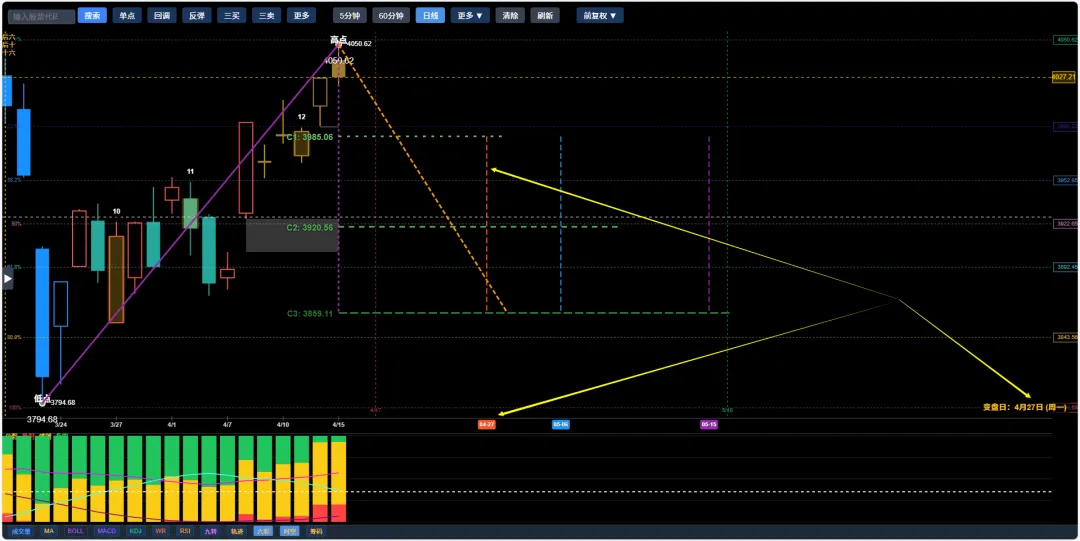Toggle the 轨迹 indicator
1080x541 pixels.
[237, 531]
